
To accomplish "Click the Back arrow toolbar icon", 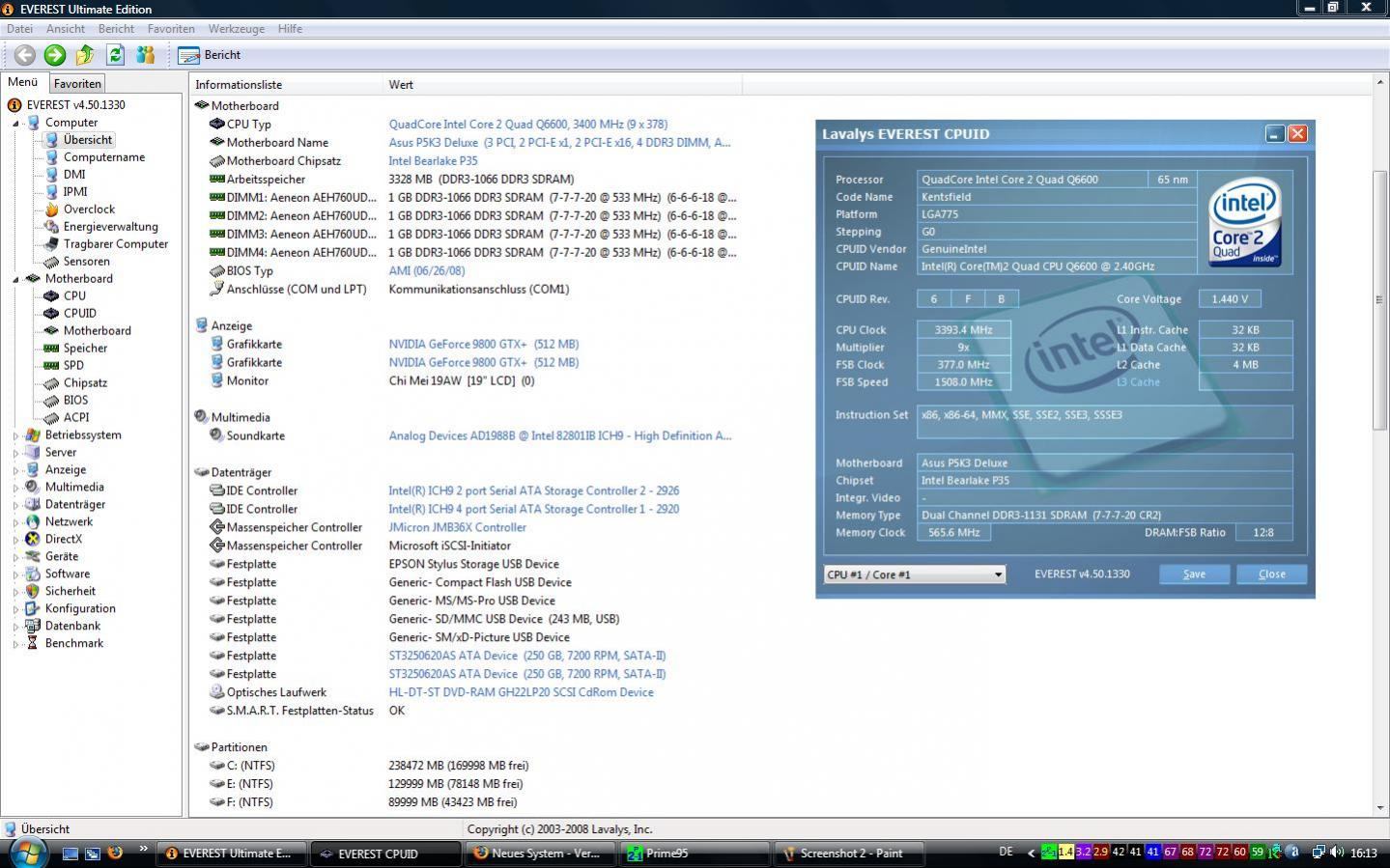I will (x=25, y=55).
